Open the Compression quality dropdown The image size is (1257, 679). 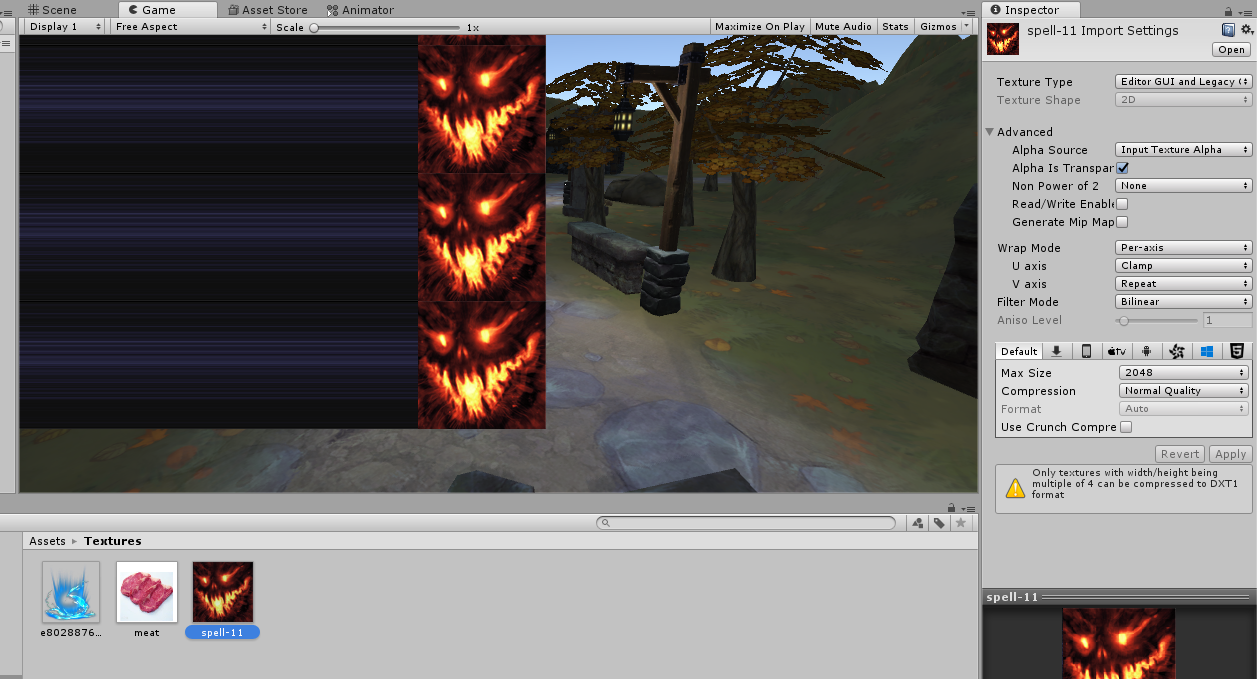(x=1184, y=391)
